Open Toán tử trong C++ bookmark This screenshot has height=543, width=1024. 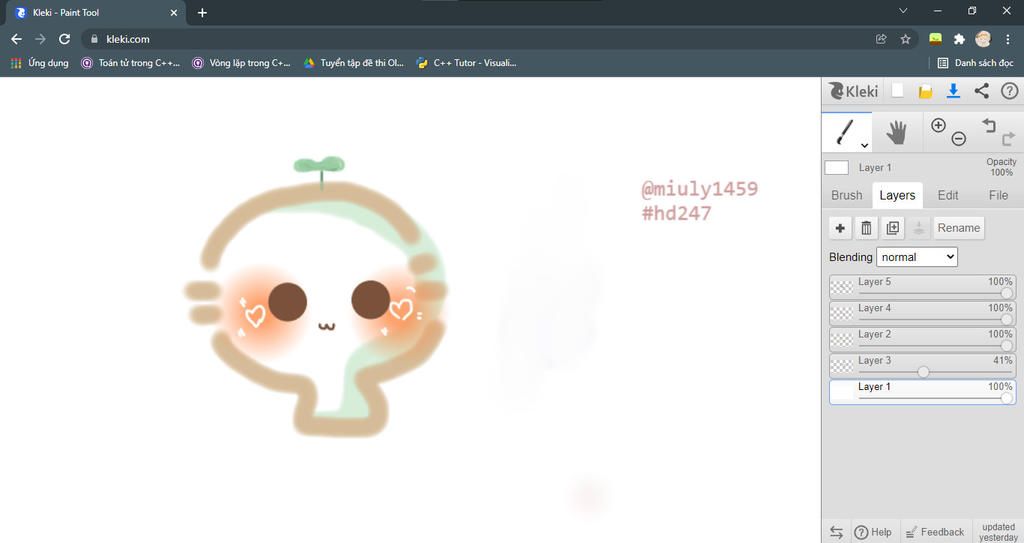(130, 63)
